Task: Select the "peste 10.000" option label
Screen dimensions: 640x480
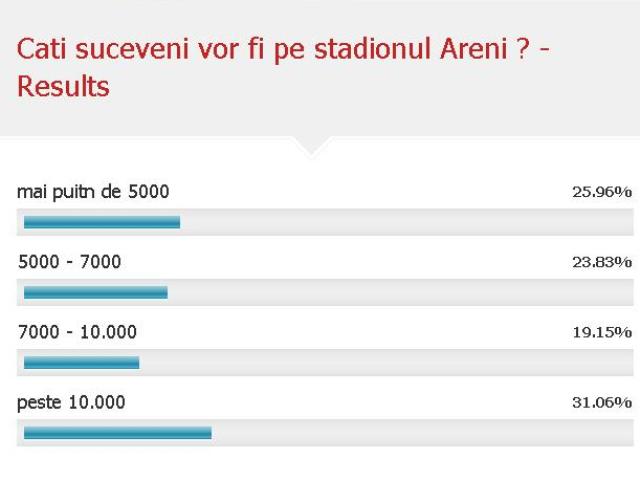Action: coord(72,402)
